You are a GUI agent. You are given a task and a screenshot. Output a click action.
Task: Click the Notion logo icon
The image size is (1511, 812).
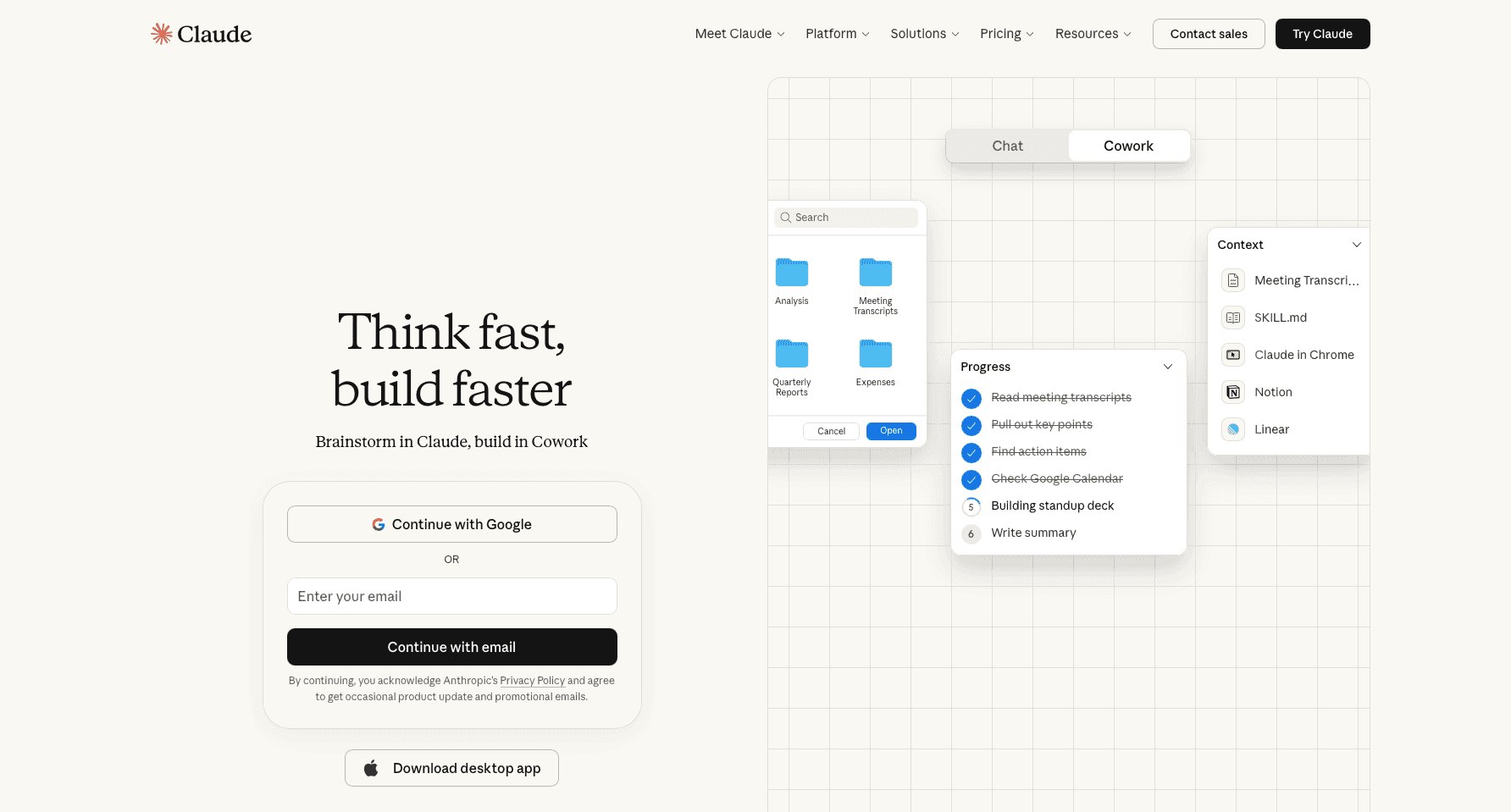pos(1233,392)
